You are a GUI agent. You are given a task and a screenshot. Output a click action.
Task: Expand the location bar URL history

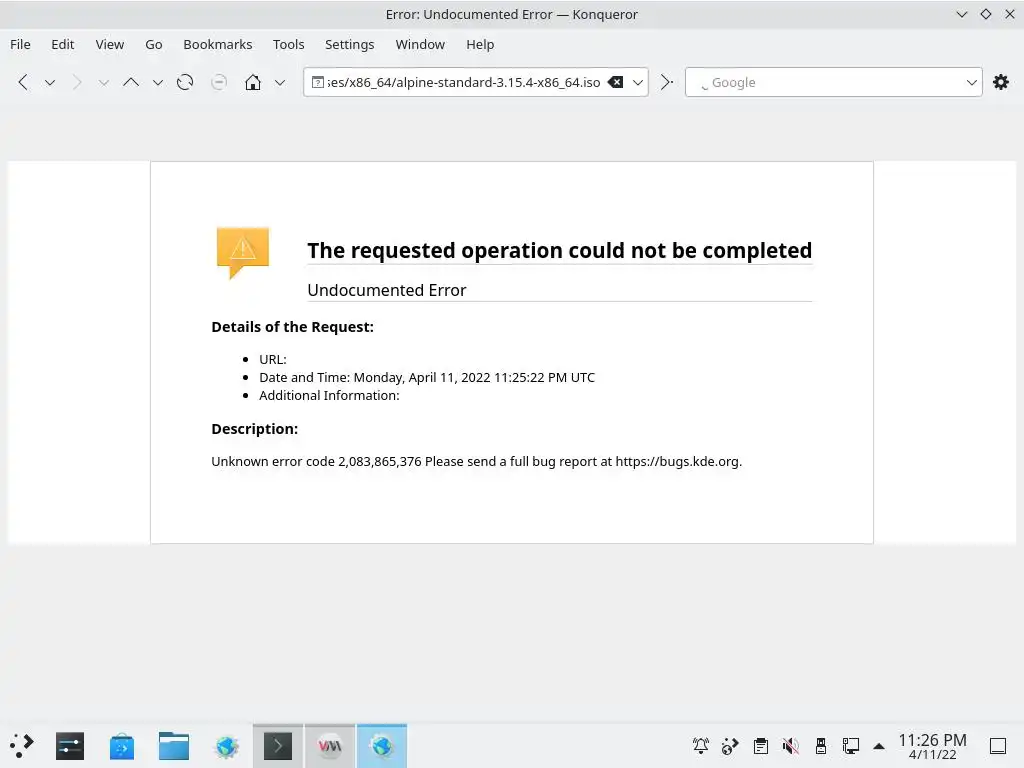pyautogui.click(x=637, y=82)
